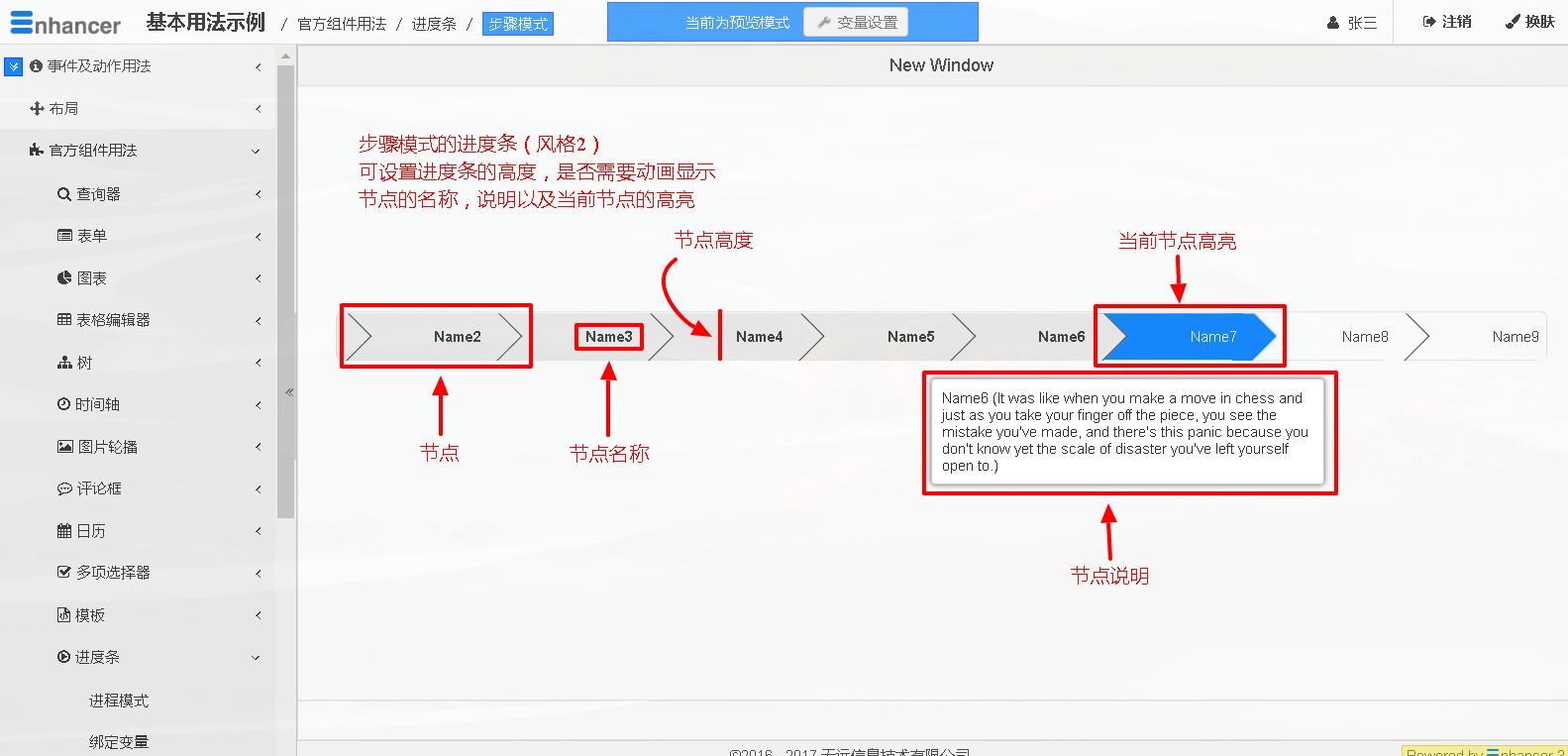1568x756 pixels.
Task: Select the highlighted Name7 progress step
Action: click(1189, 337)
